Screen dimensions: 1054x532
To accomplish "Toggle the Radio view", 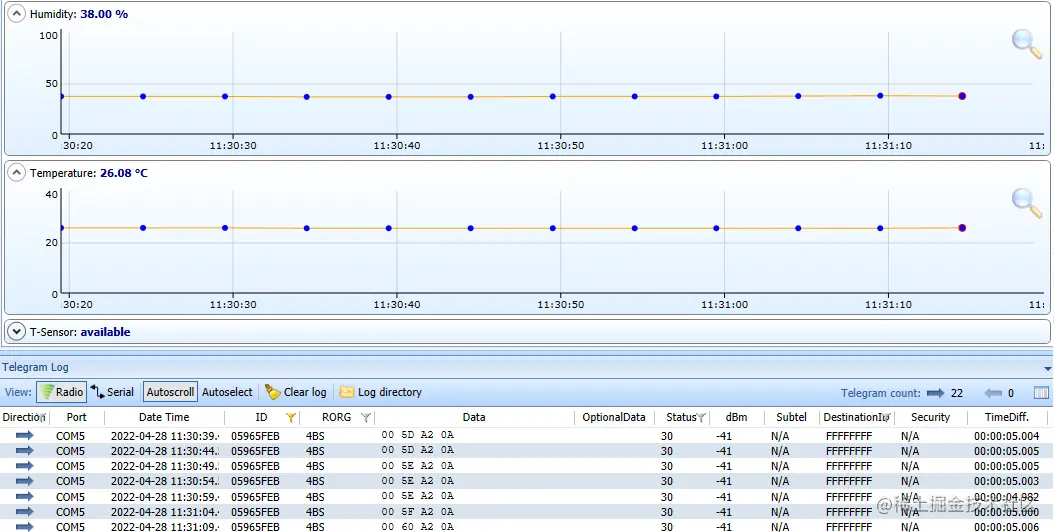I will [x=61, y=392].
